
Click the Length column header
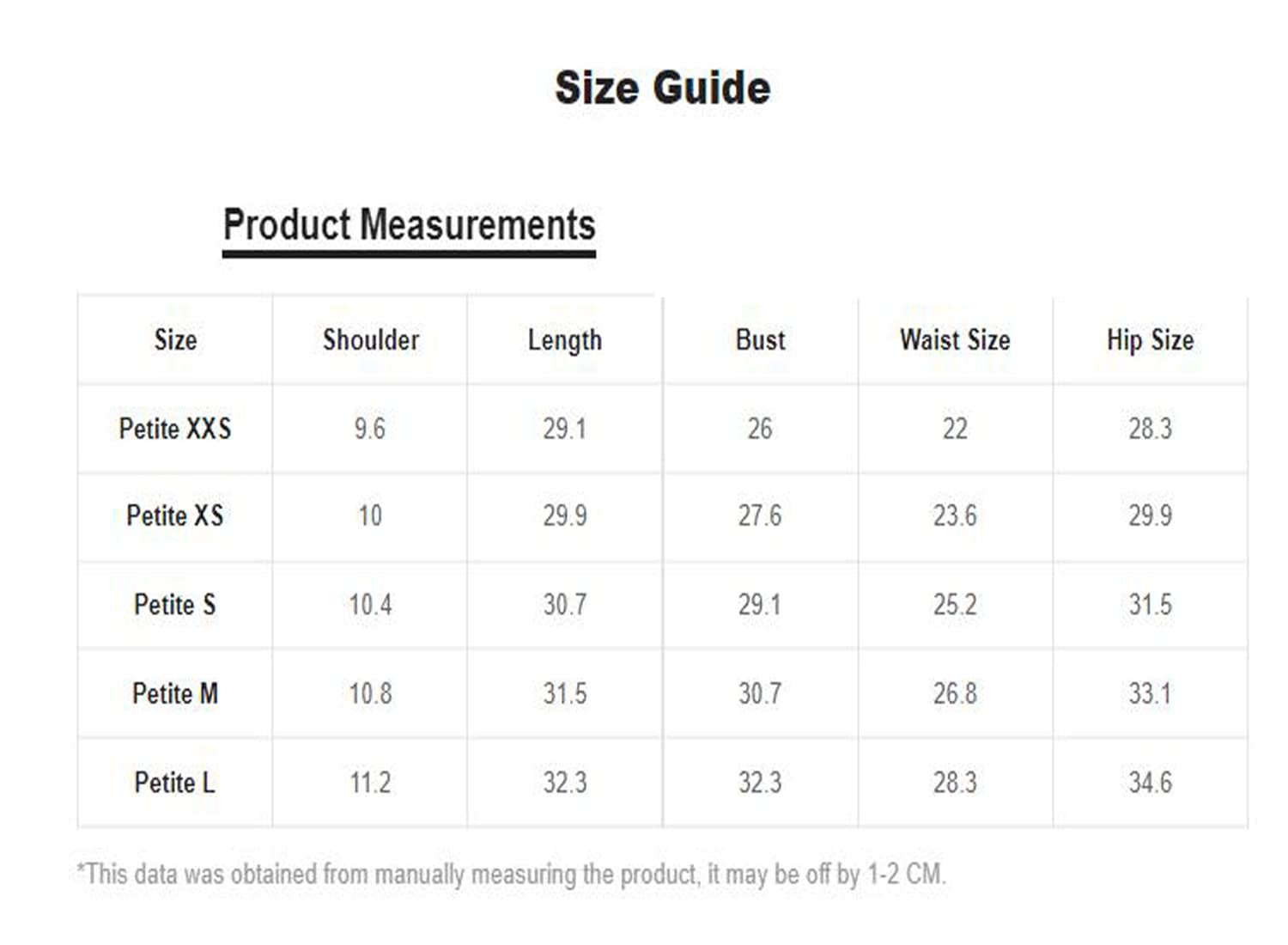(x=565, y=341)
